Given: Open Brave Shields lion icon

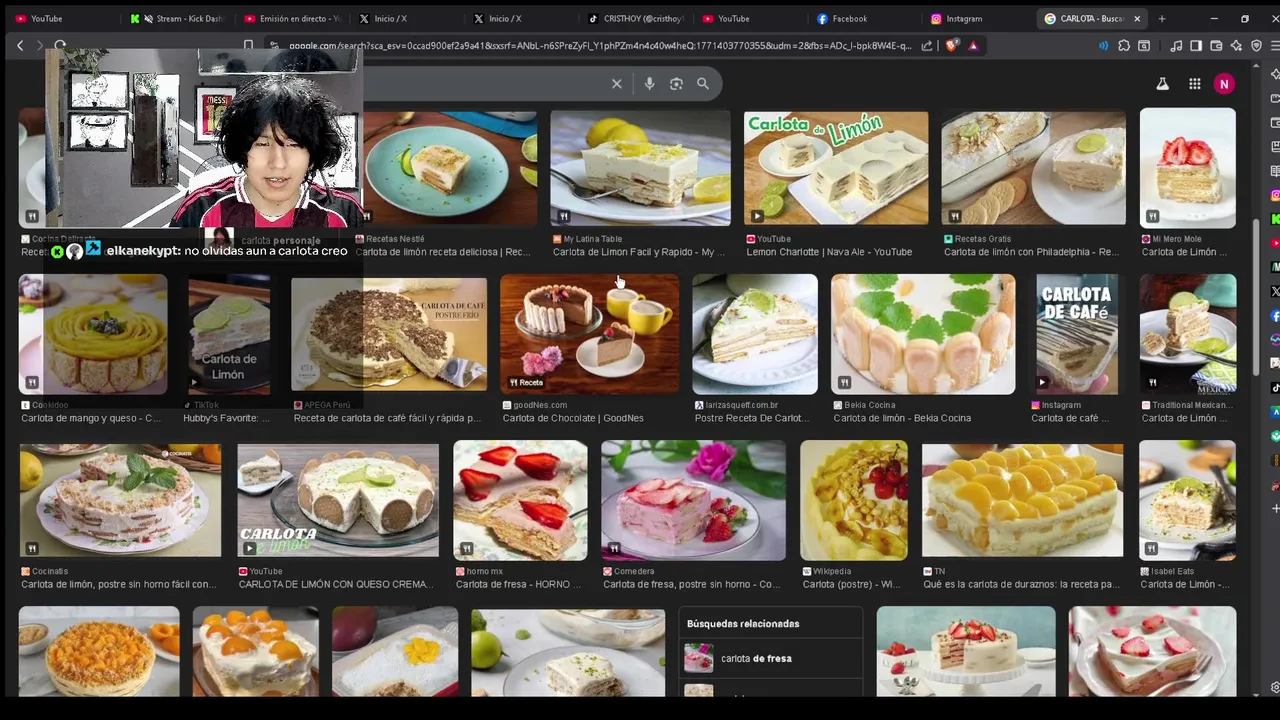Looking at the screenshot, I should pos(951,45).
